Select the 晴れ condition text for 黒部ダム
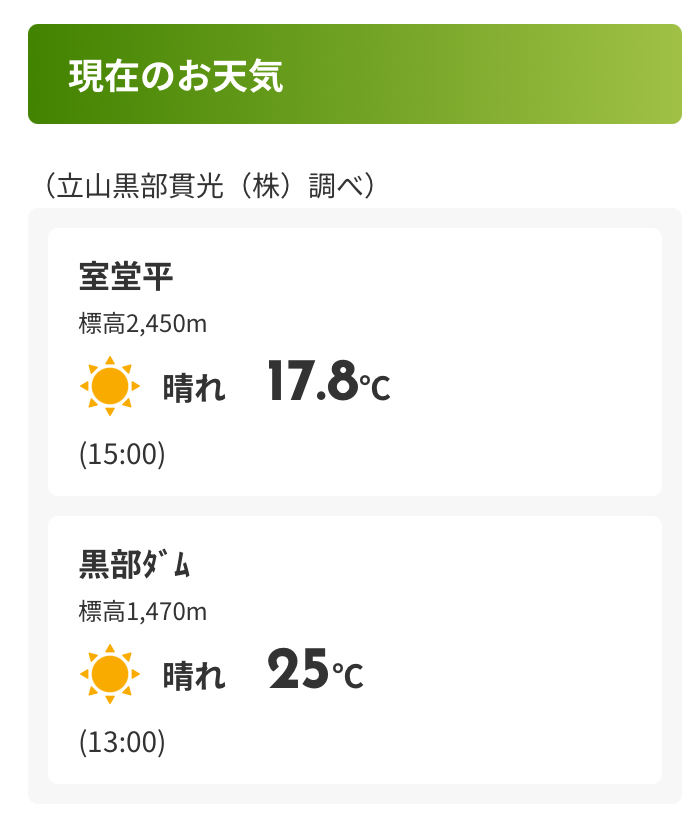Image resolution: width=700 pixels, height=838 pixels. click(194, 676)
